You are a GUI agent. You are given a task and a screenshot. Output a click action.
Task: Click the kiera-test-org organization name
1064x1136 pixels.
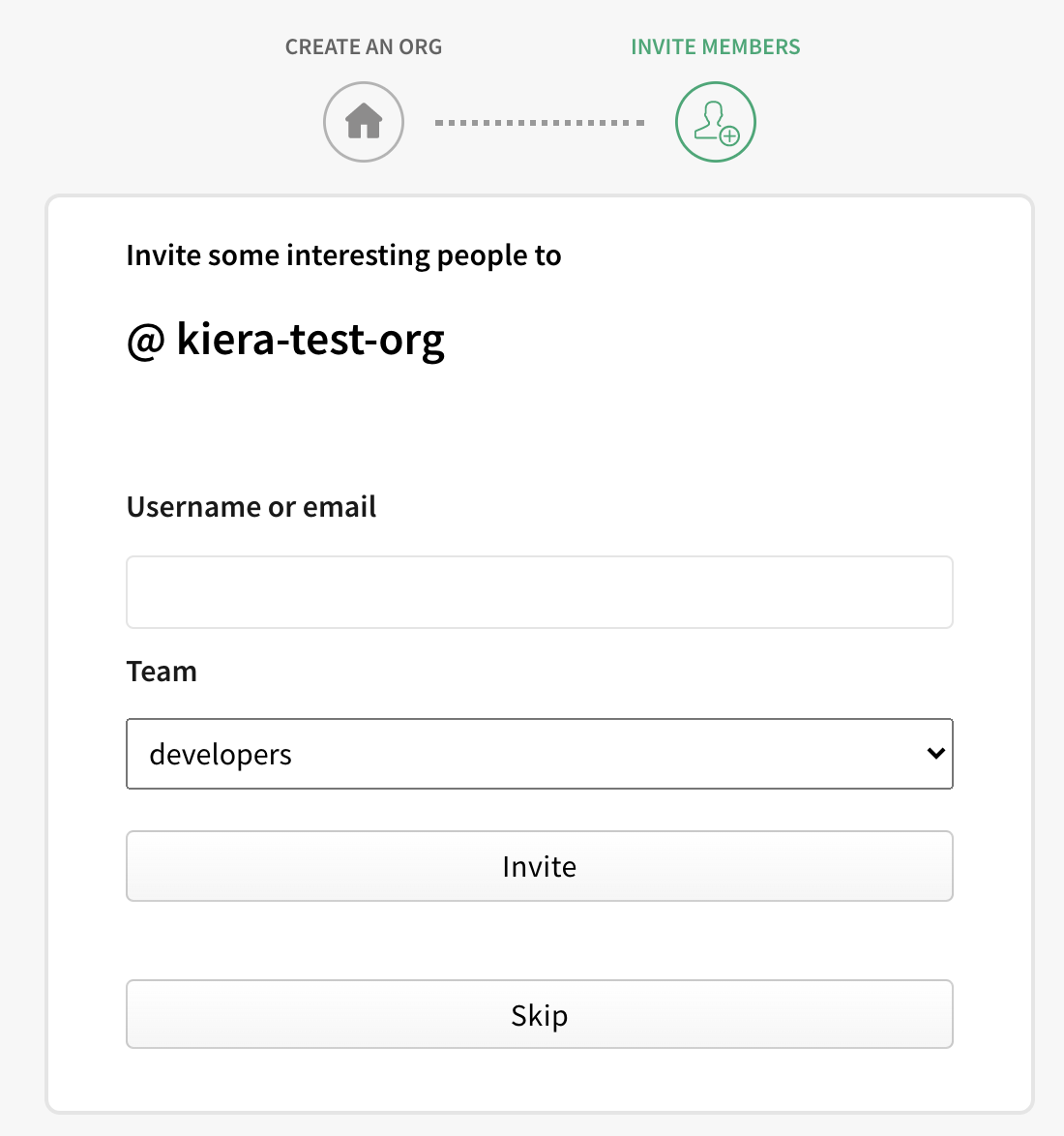click(310, 341)
